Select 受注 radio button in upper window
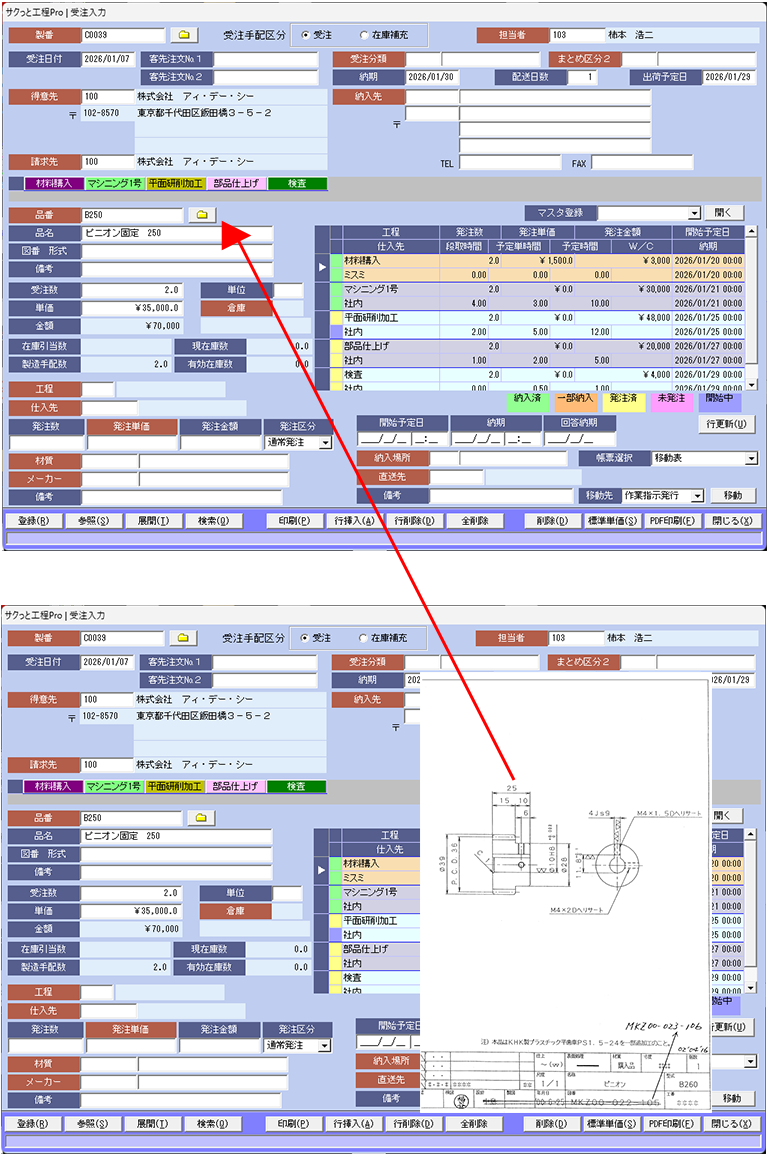The height and width of the screenshot is (1160, 768). (306, 35)
